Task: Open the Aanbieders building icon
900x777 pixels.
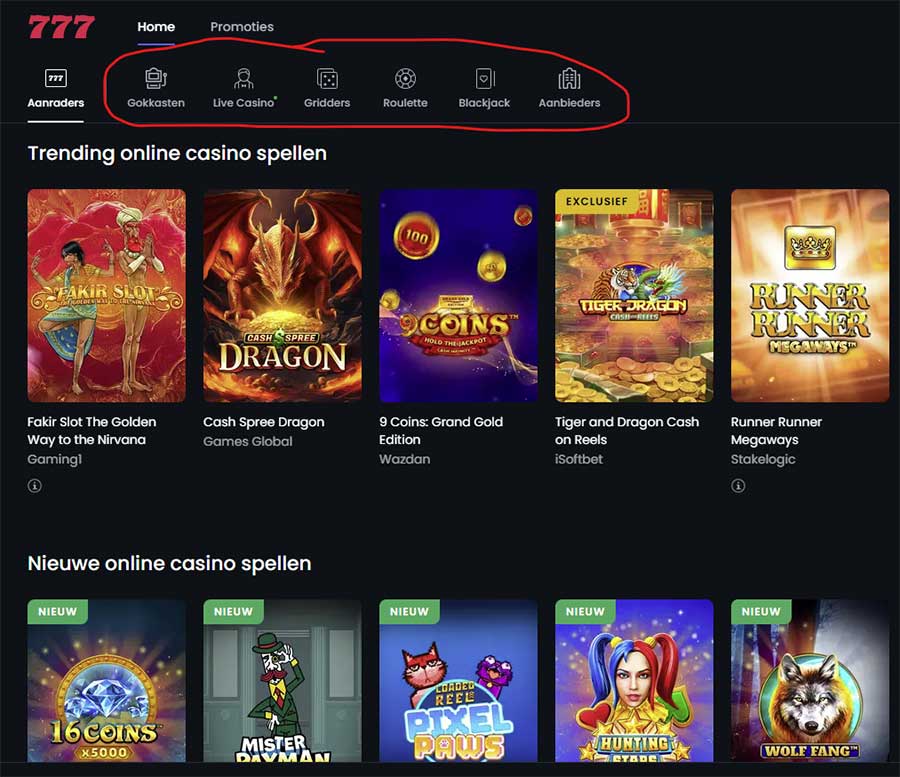Action: pos(569,79)
